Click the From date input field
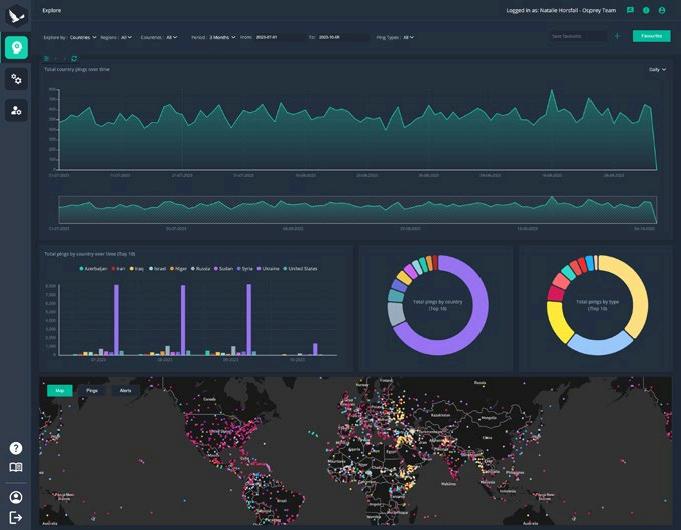 280,37
